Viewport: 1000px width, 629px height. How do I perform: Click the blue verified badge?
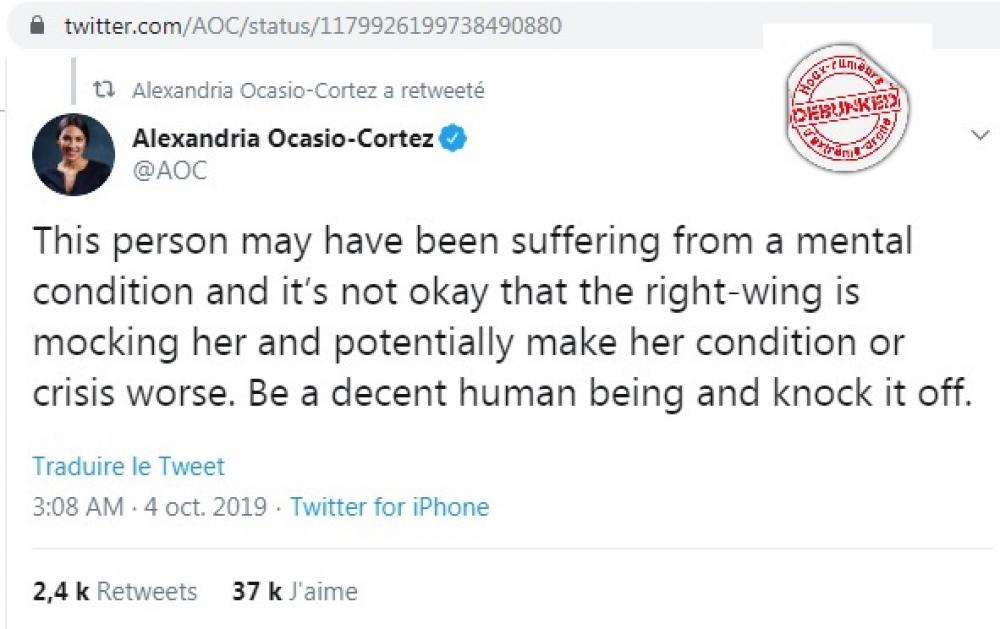pos(454,138)
